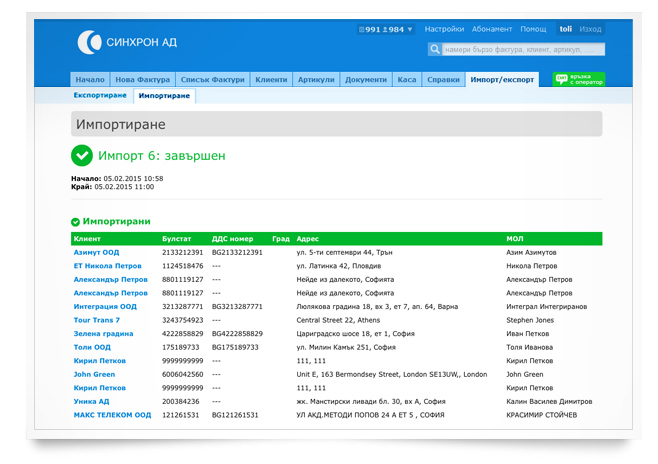Open the Настройки menu
The height and width of the screenshot is (464, 658).
point(444,30)
